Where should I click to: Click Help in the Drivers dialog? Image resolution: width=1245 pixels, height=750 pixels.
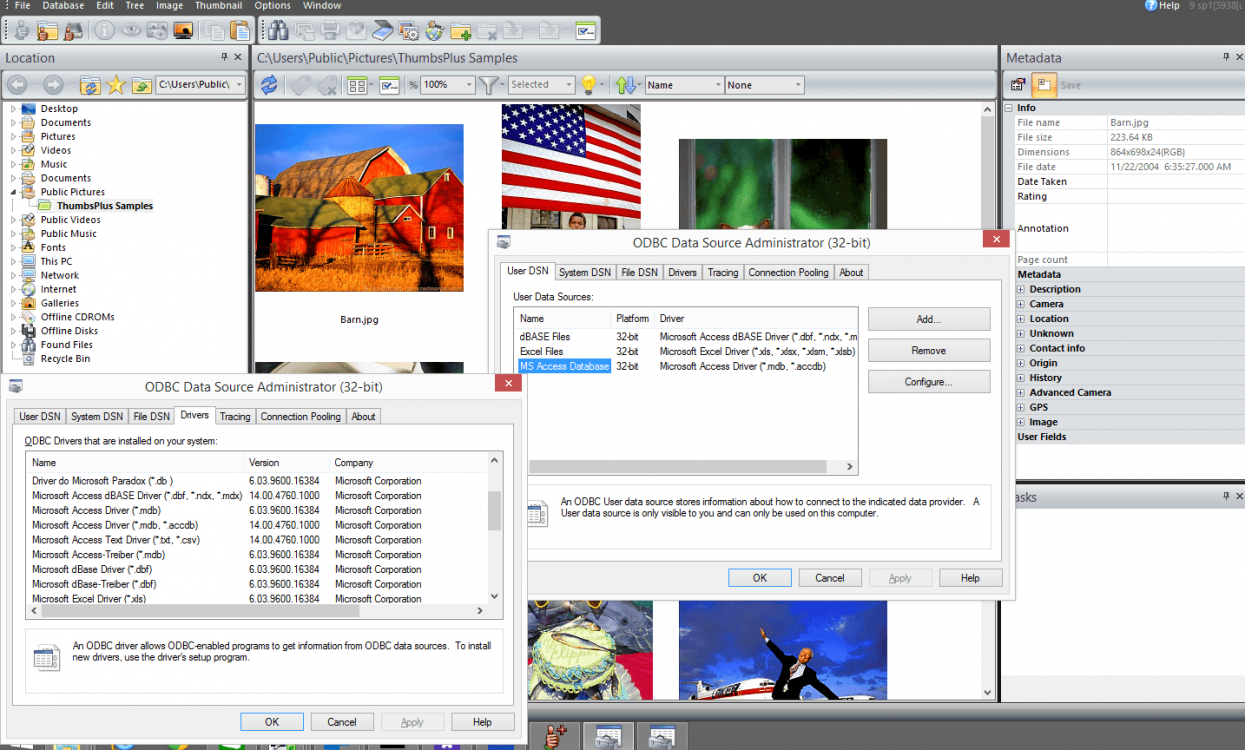point(483,722)
